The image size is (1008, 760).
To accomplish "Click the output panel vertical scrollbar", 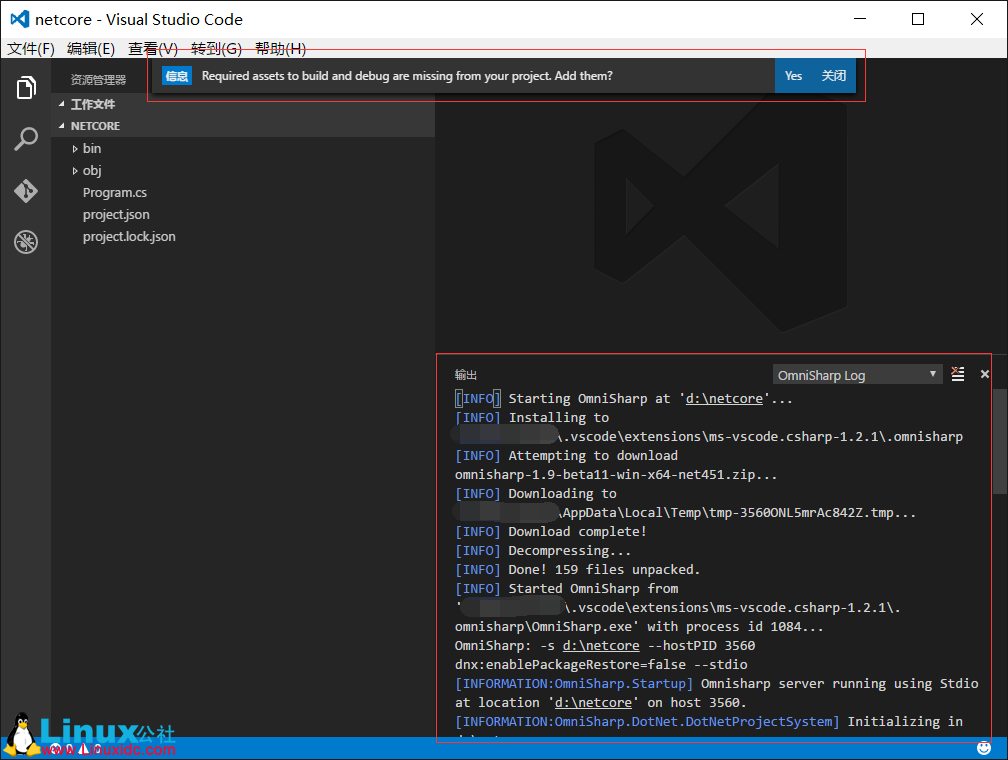I will [x=1000, y=442].
